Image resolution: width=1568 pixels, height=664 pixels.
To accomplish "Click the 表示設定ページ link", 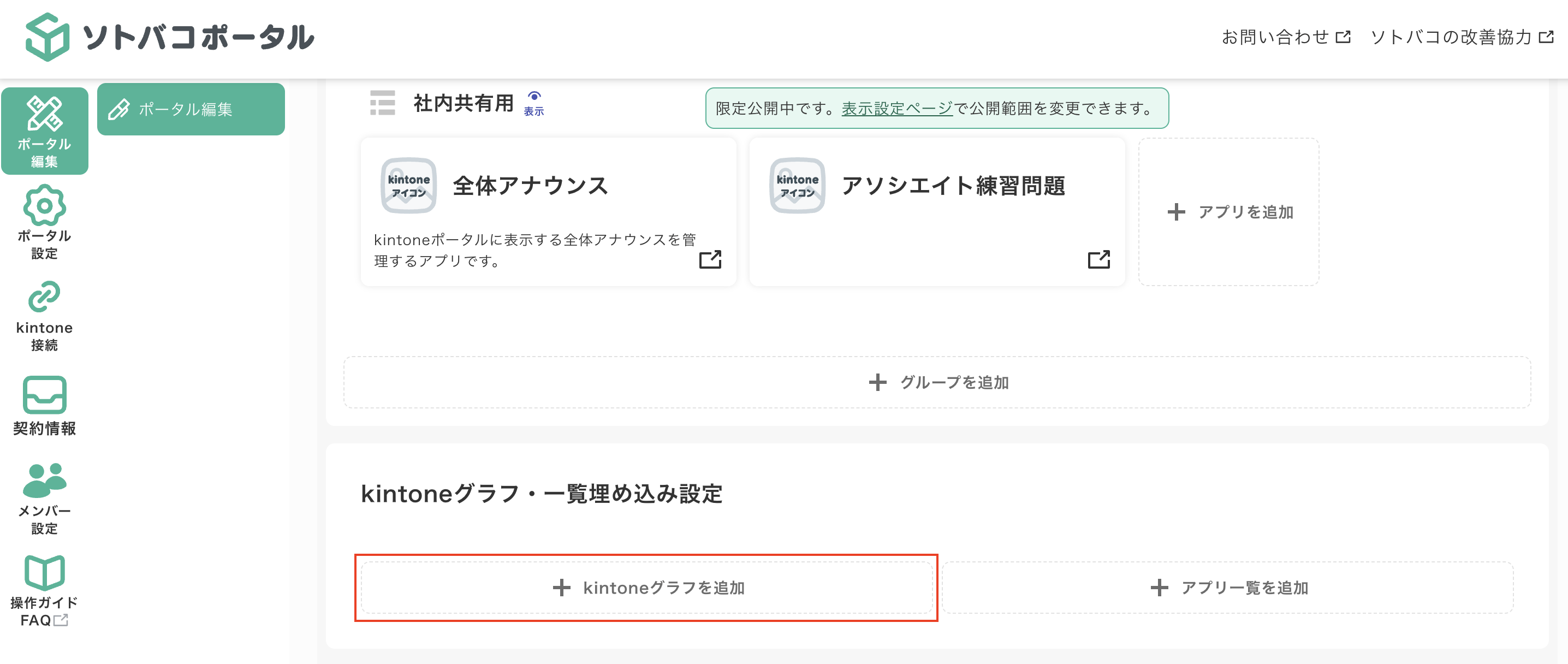I will click(895, 108).
